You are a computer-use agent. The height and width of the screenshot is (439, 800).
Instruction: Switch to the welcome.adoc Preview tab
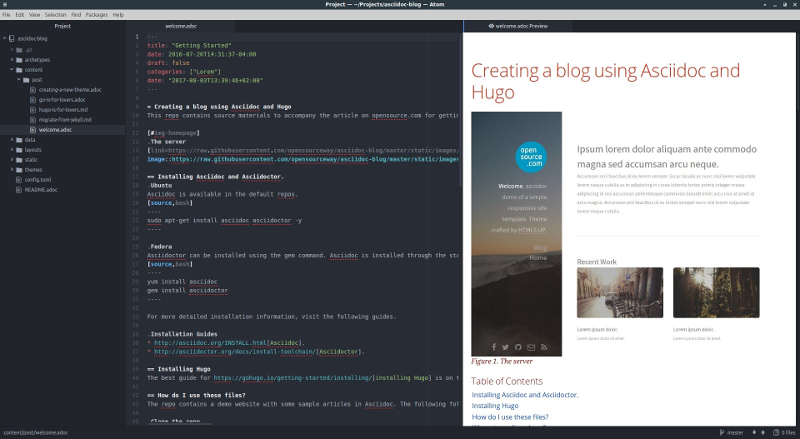518,26
